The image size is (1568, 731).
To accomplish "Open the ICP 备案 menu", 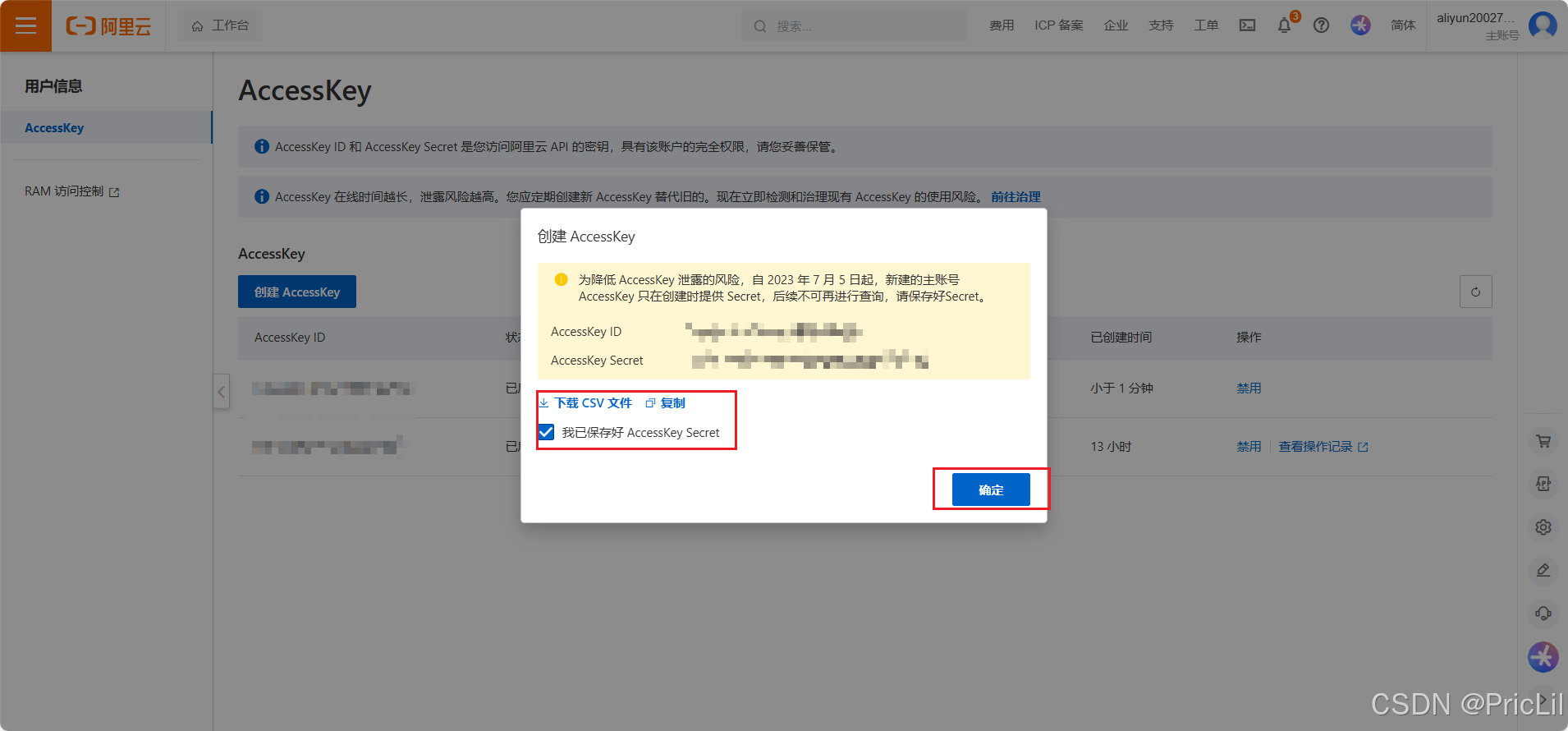I will pyautogui.click(x=1059, y=25).
